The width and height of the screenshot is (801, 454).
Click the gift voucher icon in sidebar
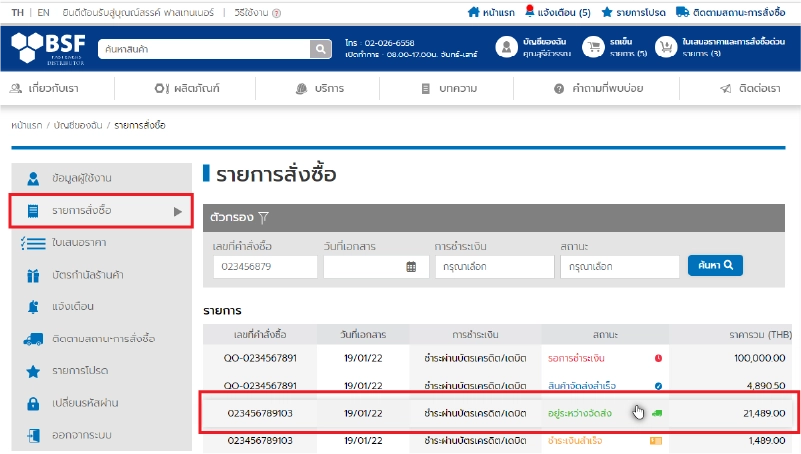pyautogui.click(x=33, y=274)
